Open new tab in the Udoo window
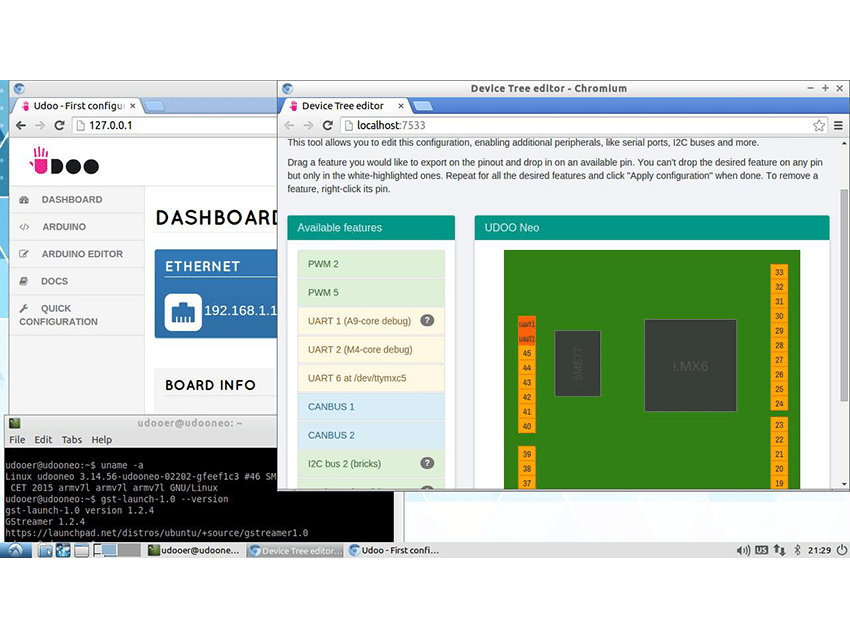 [154, 106]
